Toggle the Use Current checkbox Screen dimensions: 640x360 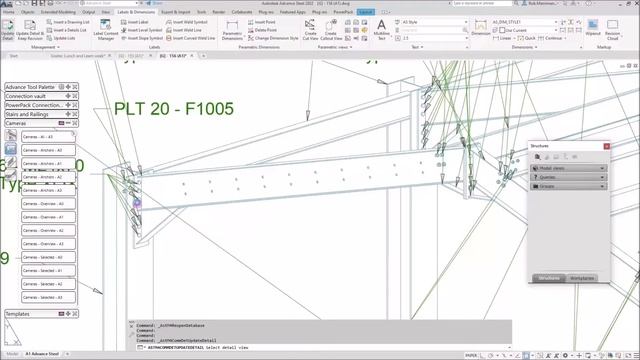click(502, 30)
